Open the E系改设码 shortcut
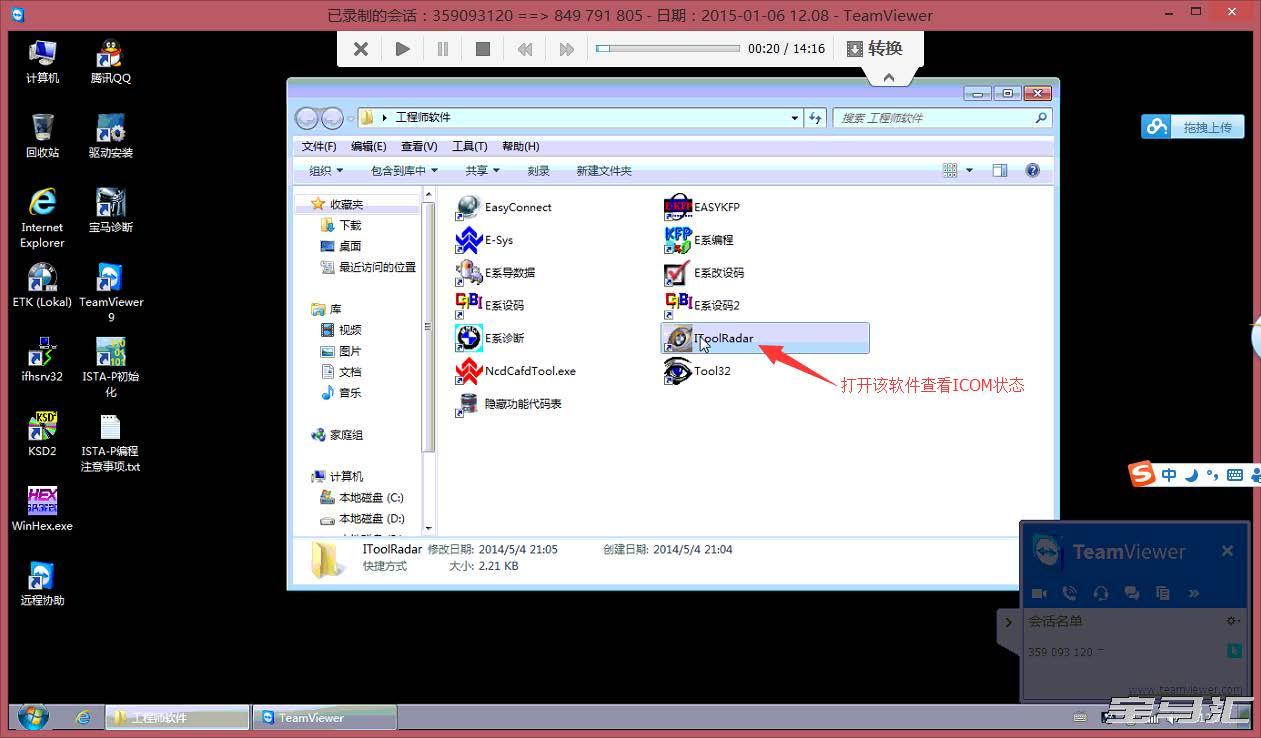The image size is (1261, 738). pyautogui.click(x=704, y=272)
